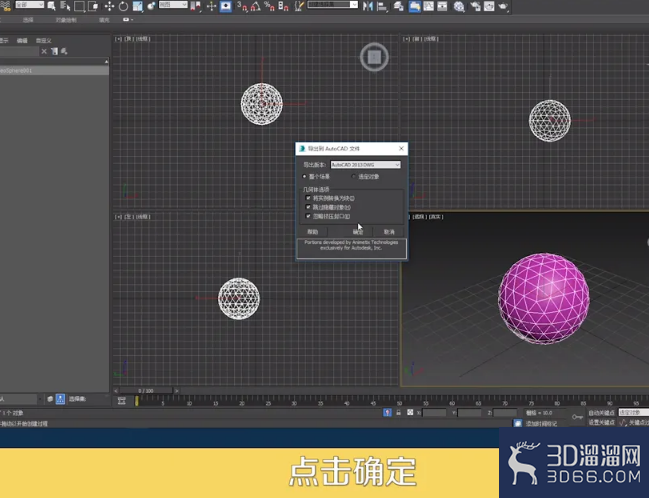Viewport: 649px width, 498px height.
Task: Open the customize menu in scene explorer
Action: (43, 41)
